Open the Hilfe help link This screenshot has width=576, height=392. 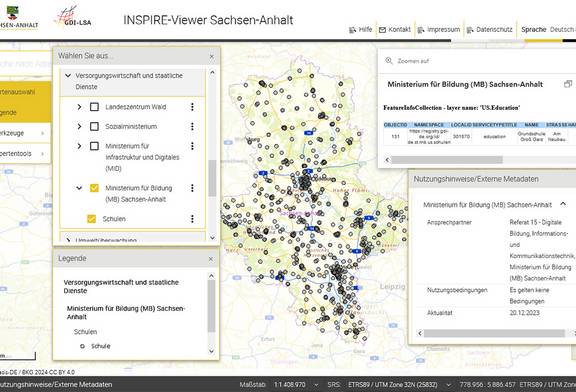coord(360,30)
